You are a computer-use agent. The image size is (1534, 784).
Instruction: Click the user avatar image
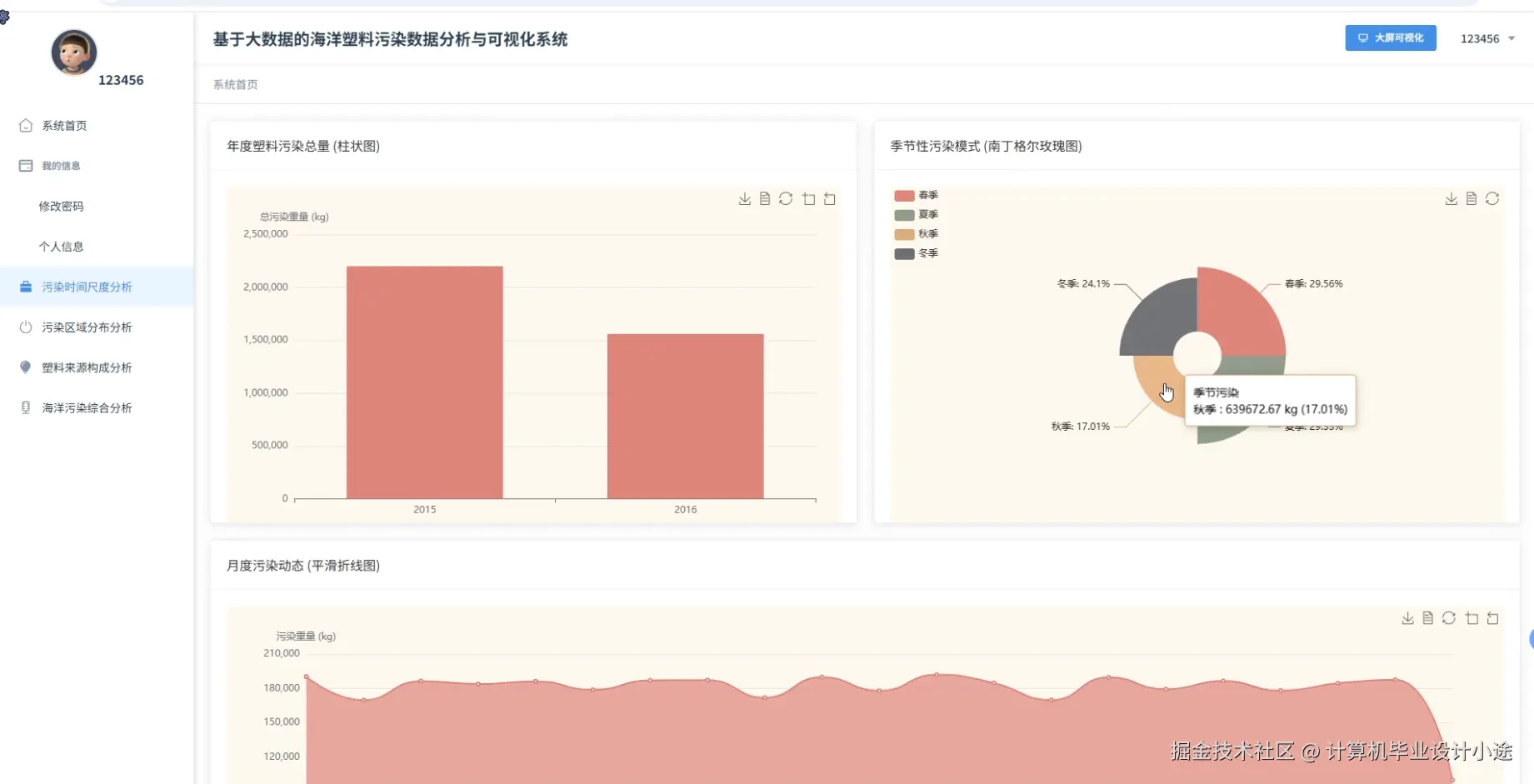tap(73, 52)
